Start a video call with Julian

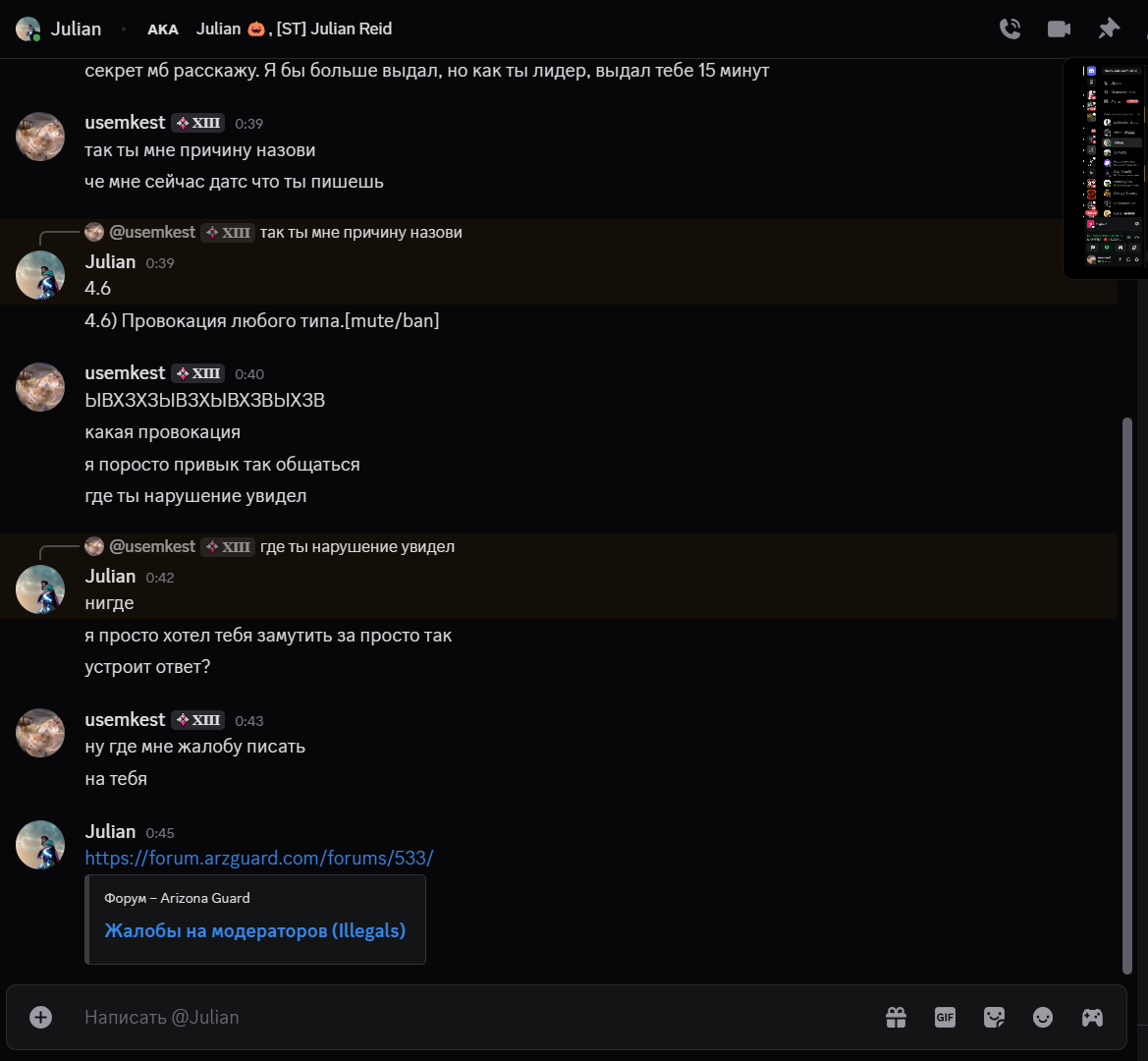point(1059,28)
